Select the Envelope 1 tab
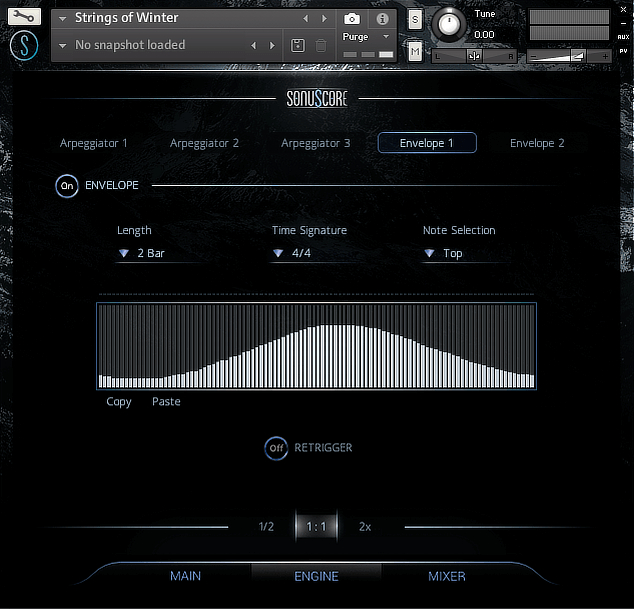The image size is (634, 609). click(x=427, y=143)
